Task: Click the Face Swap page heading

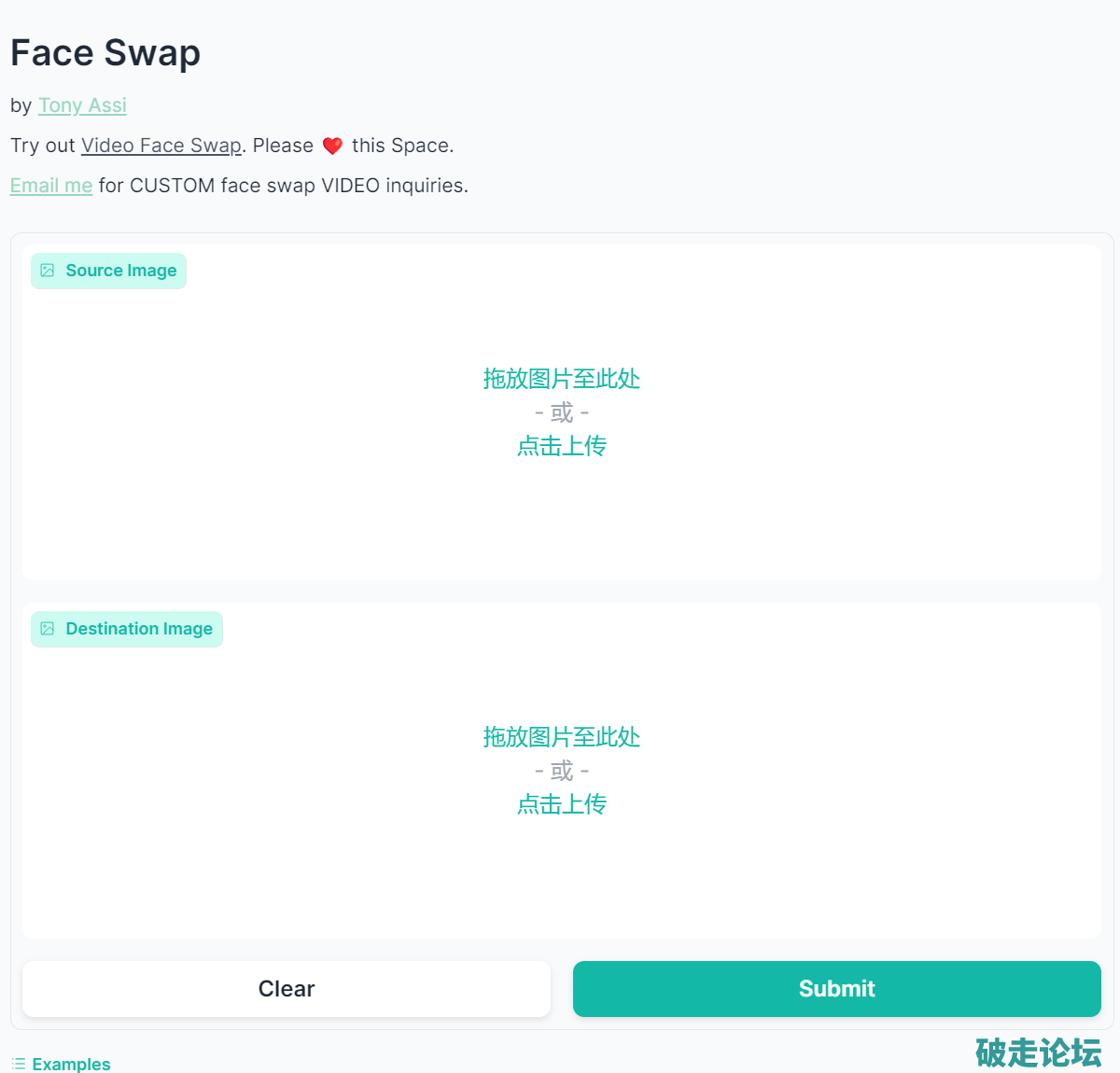Action: tap(105, 53)
